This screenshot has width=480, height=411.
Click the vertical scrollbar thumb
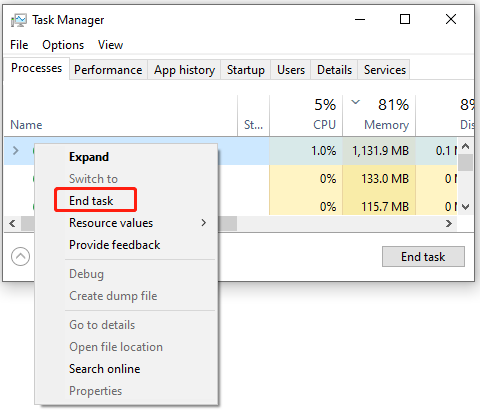pos(466,163)
